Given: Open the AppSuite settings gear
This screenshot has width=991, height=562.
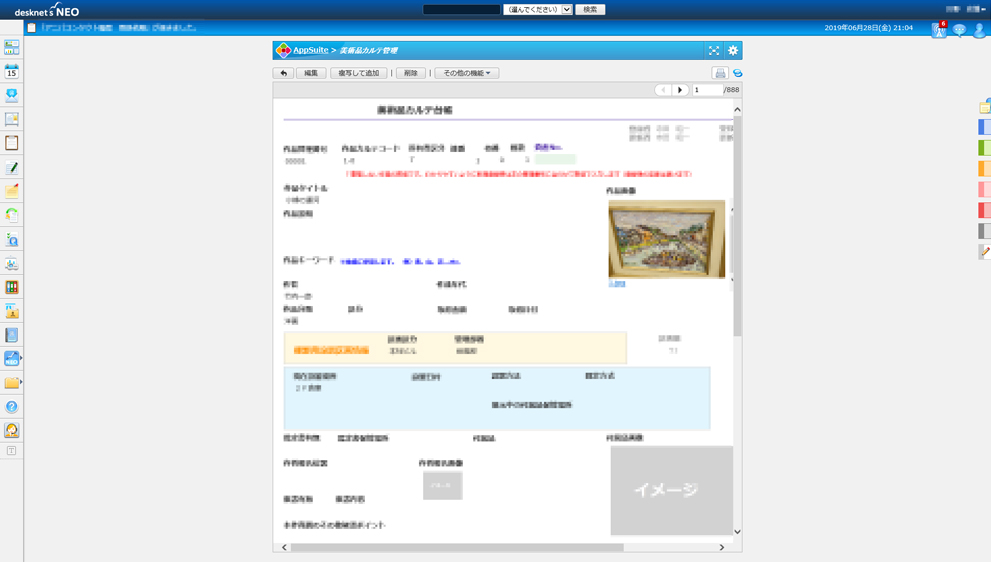Looking at the screenshot, I should [x=733, y=50].
